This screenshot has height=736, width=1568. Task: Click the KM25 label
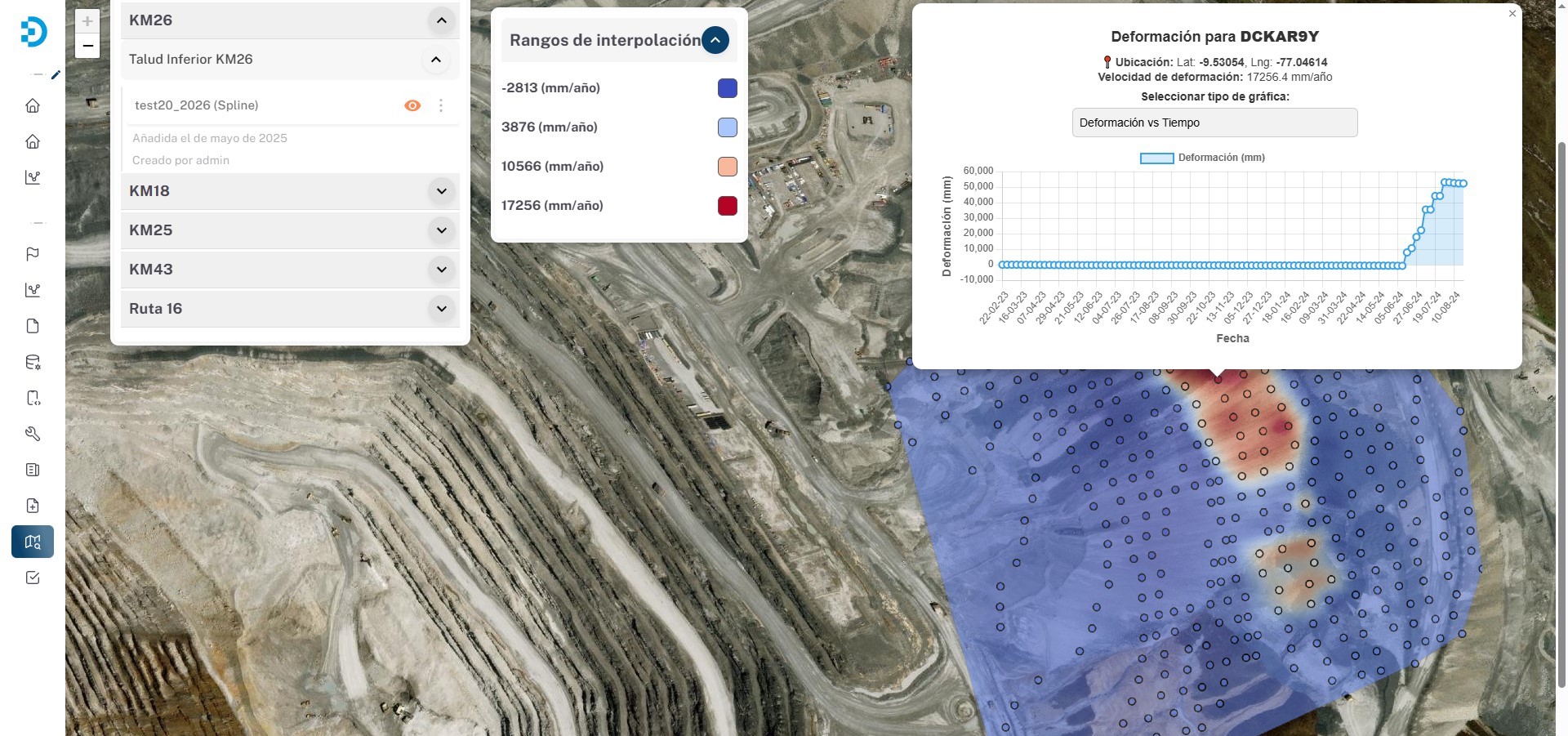click(x=151, y=230)
